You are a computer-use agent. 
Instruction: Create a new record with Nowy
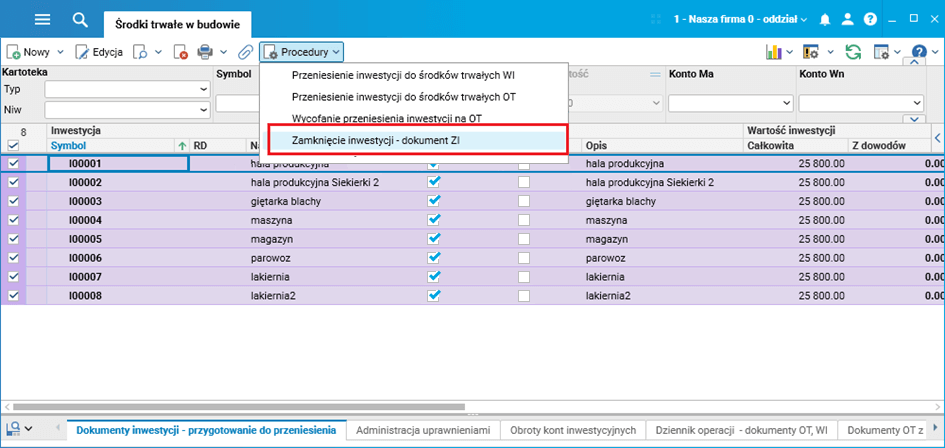(x=28, y=52)
